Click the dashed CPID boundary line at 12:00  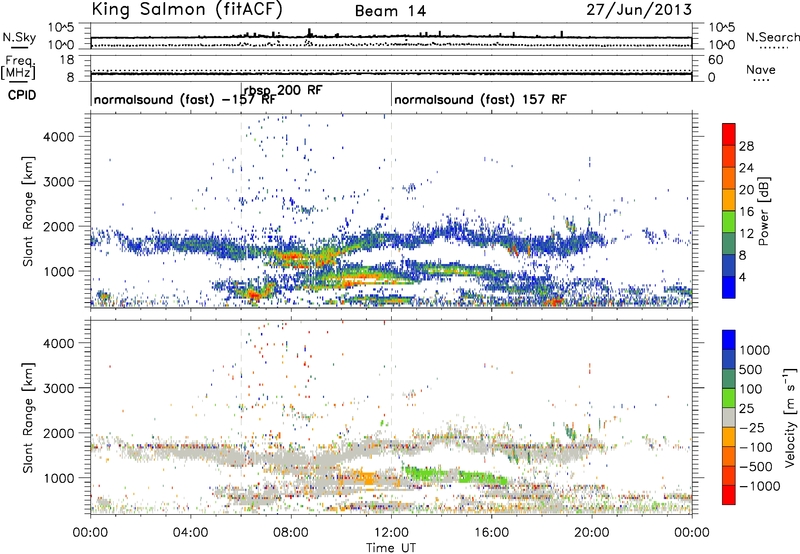[391, 211]
